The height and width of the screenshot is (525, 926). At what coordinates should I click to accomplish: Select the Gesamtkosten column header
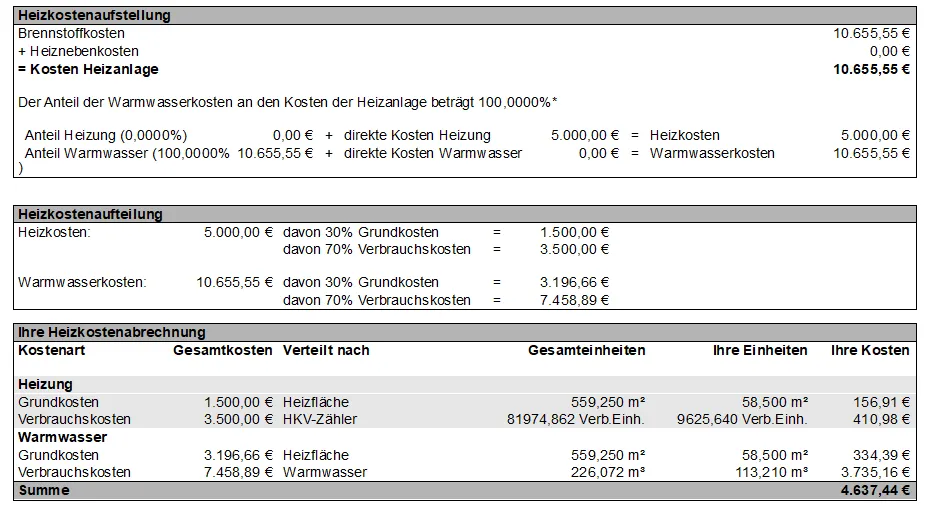coord(222,350)
